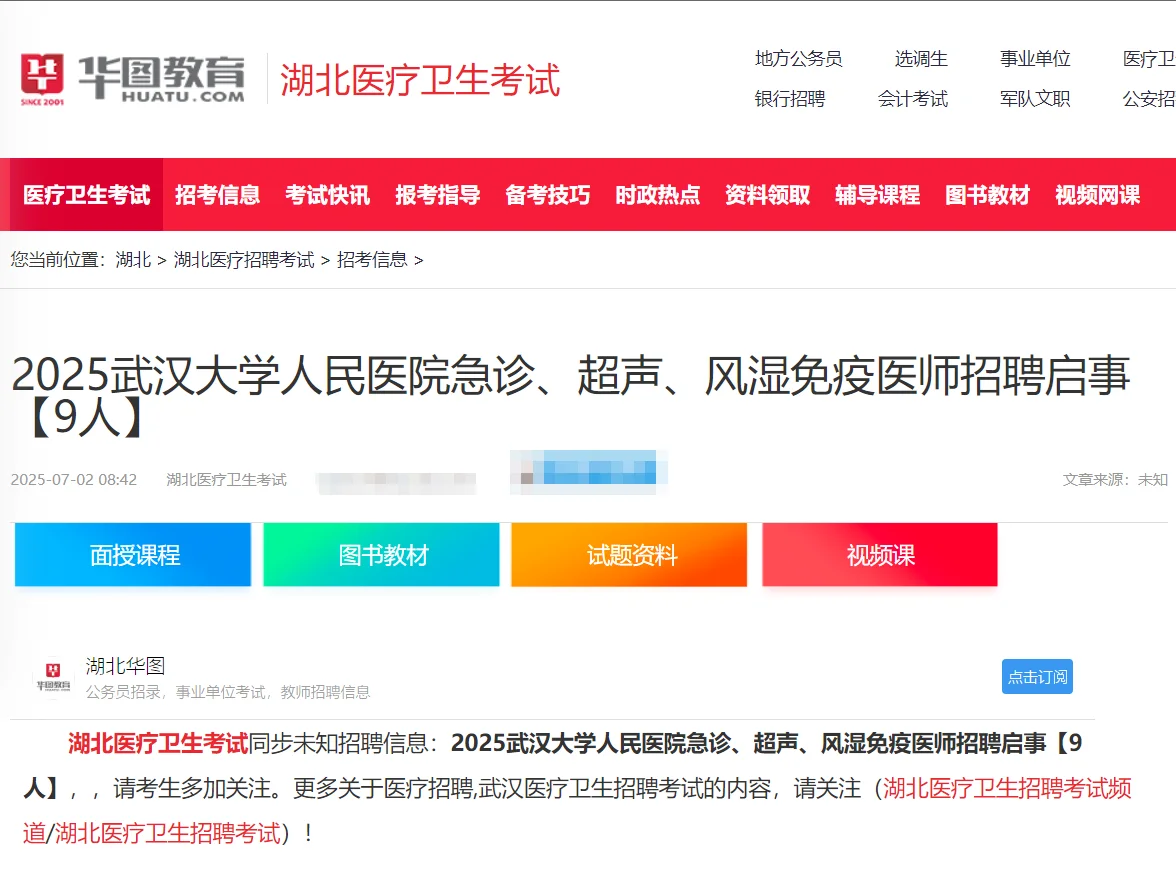Click the Huatu Education logo
This screenshot has height=883, width=1176.
coord(133,79)
